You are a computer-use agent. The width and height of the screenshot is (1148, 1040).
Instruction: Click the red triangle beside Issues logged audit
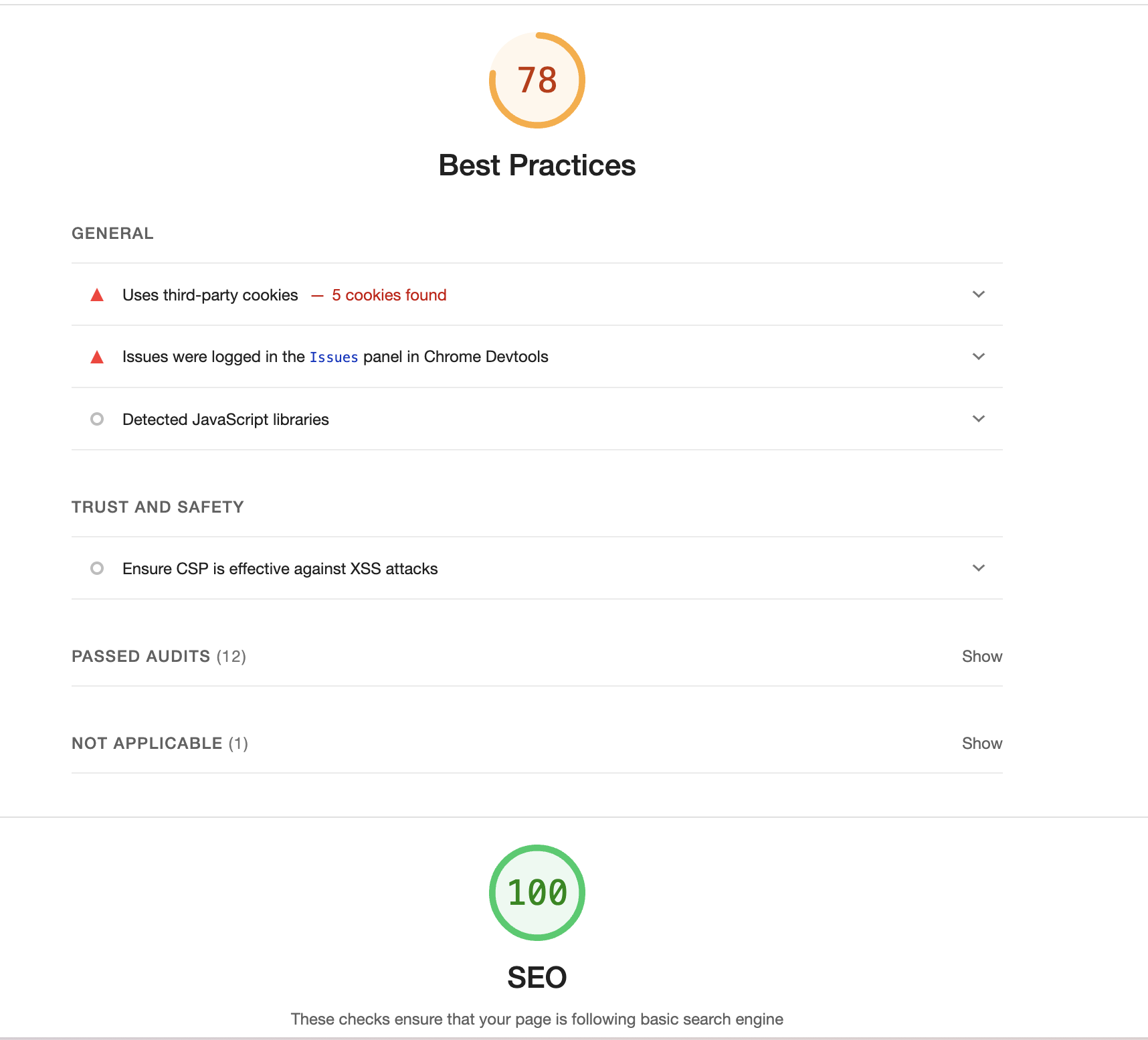[97, 357]
